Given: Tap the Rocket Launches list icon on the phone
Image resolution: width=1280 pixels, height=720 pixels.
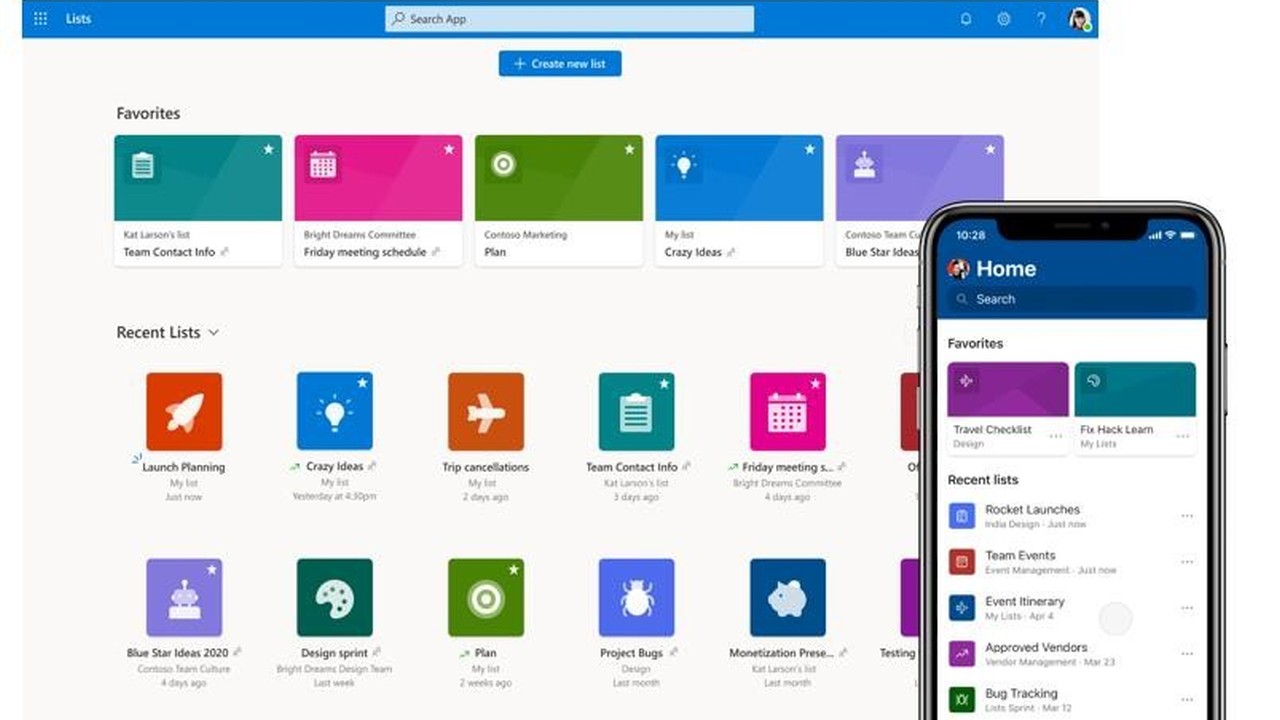Looking at the screenshot, I should tap(961, 516).
